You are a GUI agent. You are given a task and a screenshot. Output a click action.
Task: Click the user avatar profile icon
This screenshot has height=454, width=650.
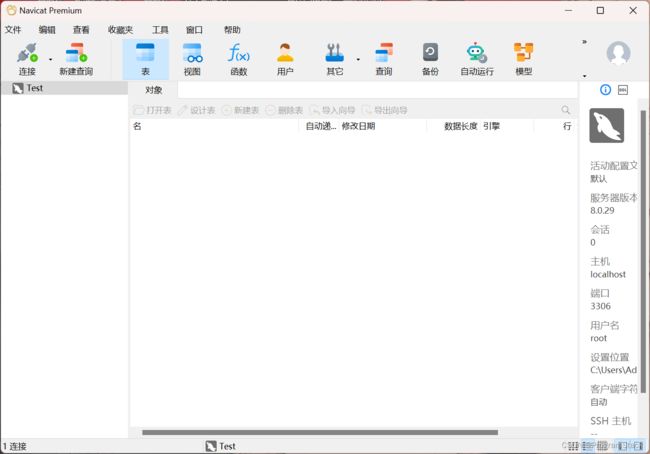tap(618, 53)
